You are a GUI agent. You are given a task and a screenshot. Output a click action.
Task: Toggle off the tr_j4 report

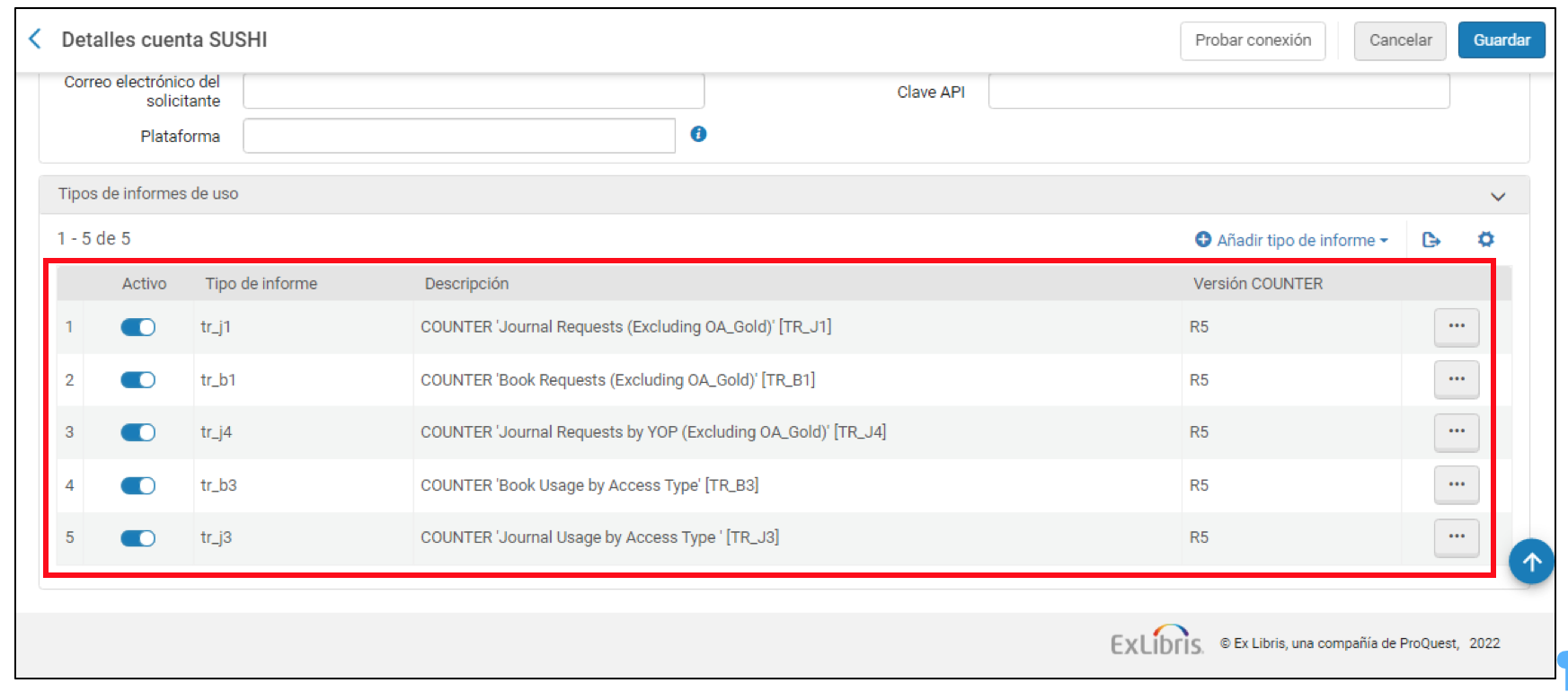[138, 432]
